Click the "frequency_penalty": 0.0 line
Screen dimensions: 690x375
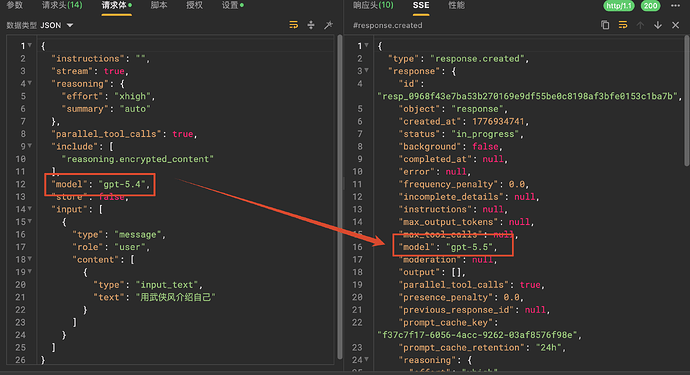[x=464, y=184]
